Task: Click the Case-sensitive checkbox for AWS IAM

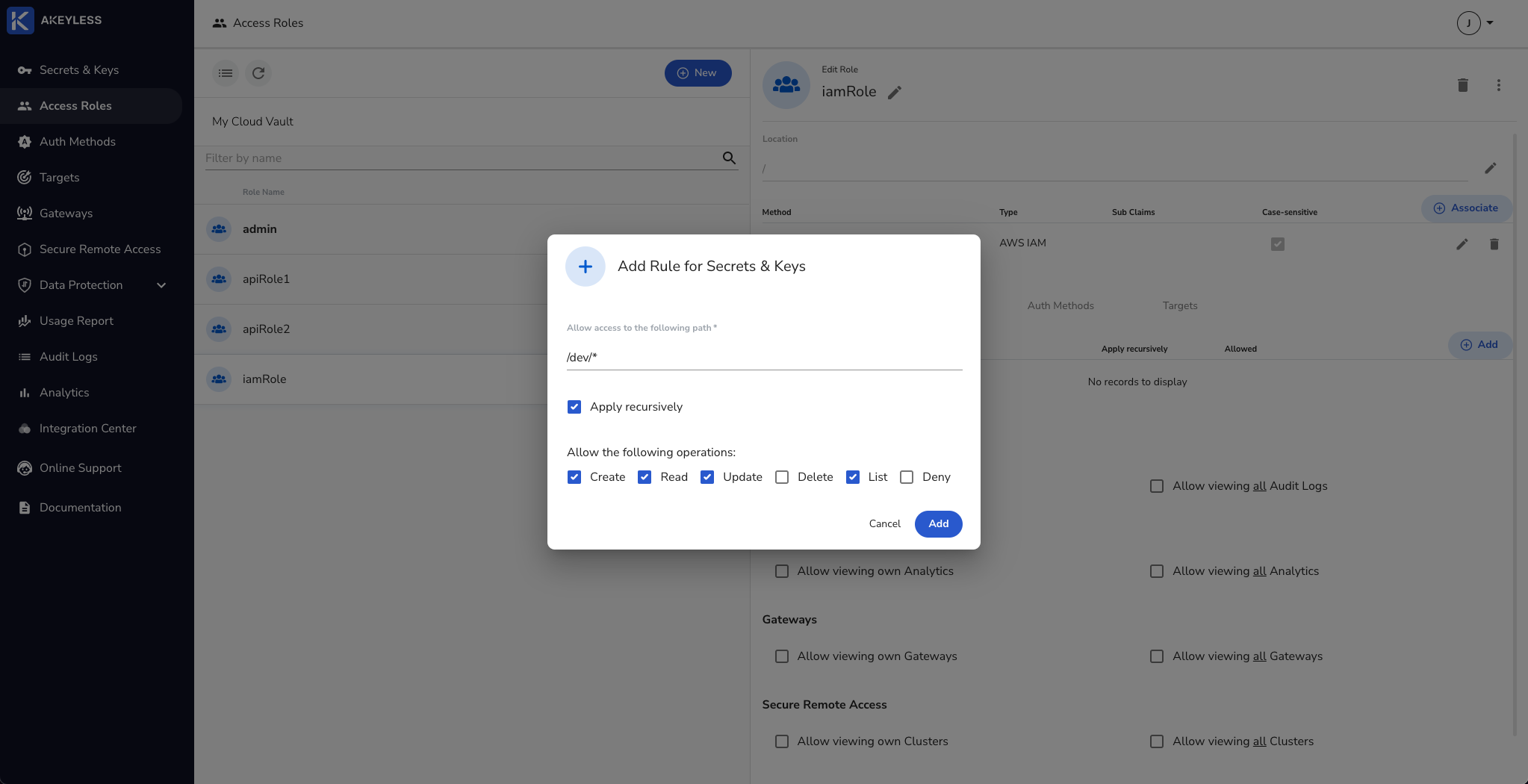Action: (x=1278, y=244)
